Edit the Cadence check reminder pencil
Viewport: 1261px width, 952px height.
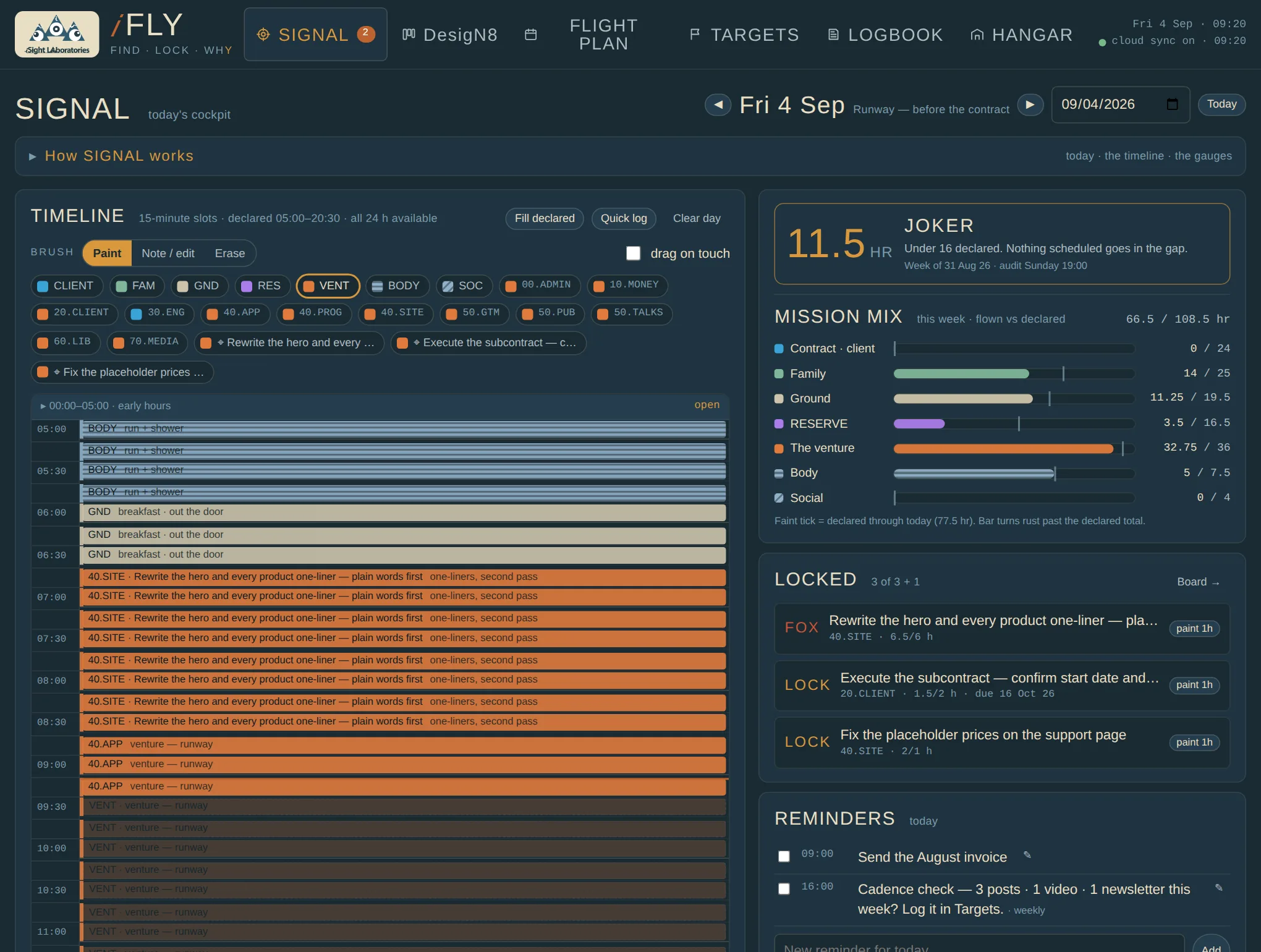[1219, 888]
